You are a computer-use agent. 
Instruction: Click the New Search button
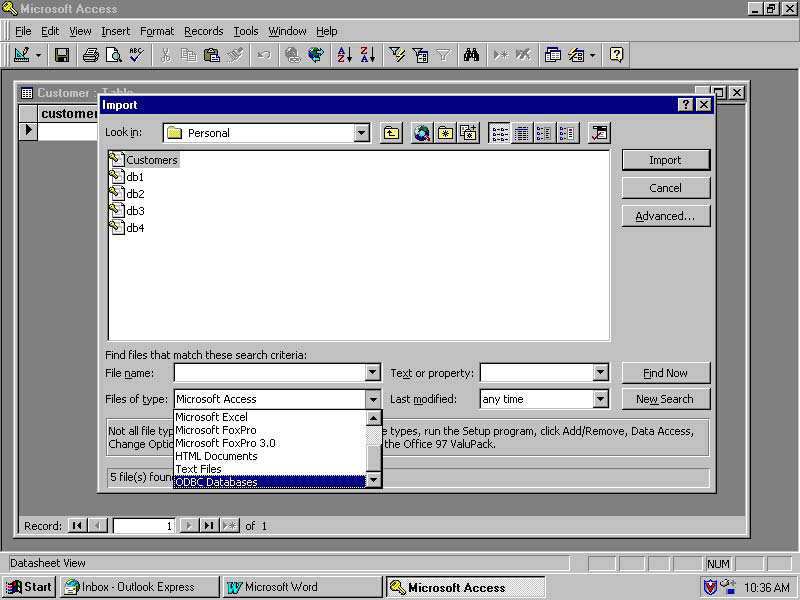point(666,399)
